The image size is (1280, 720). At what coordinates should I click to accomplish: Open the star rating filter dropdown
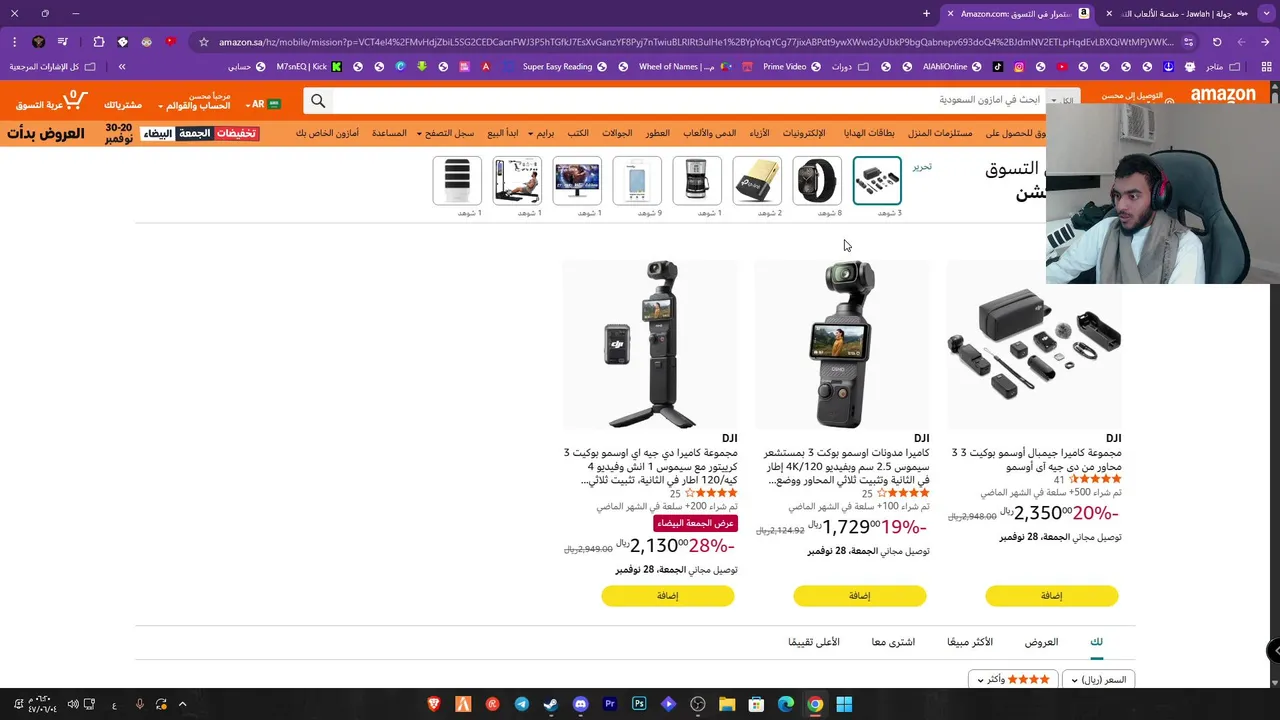point(1013,680)
